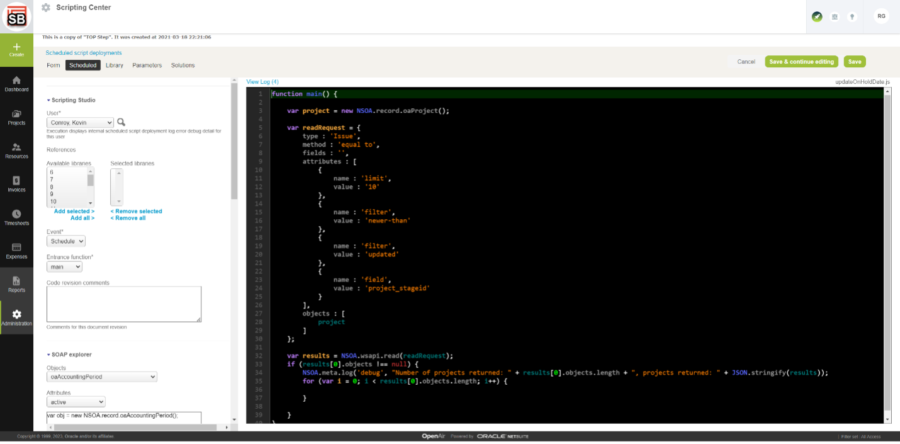Image resolution: width=900 pixels, height=444 pixels.
Task: Select the Scheduled tab
Action: [83, 65]
